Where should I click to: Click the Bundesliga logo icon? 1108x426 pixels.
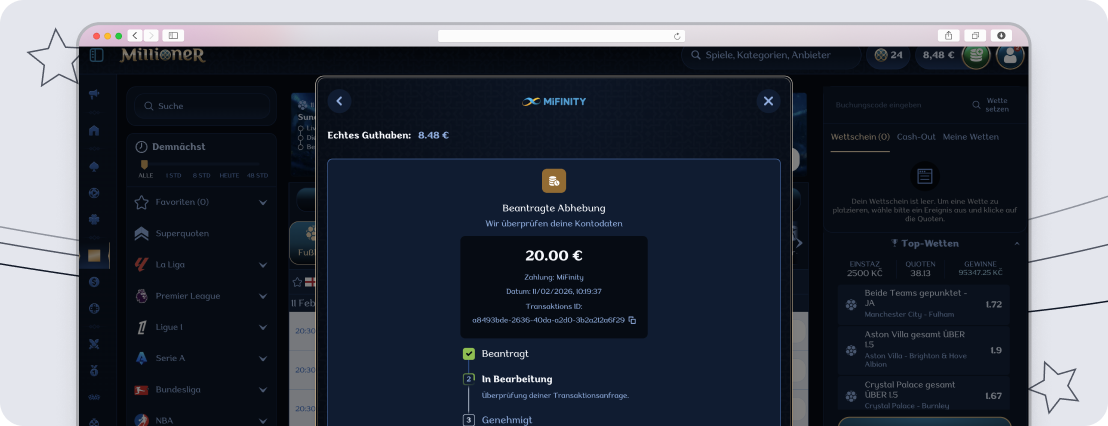[141, 389]
